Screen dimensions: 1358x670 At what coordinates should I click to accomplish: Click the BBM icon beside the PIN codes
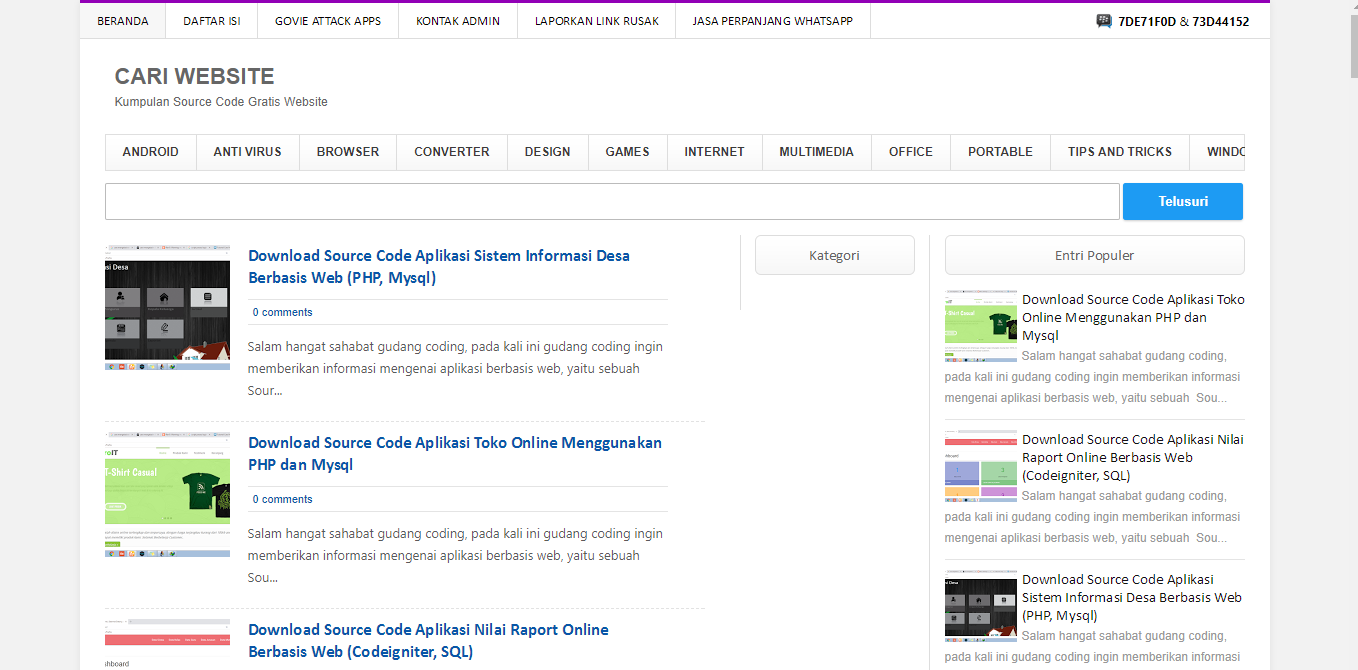coord(1104,20)
